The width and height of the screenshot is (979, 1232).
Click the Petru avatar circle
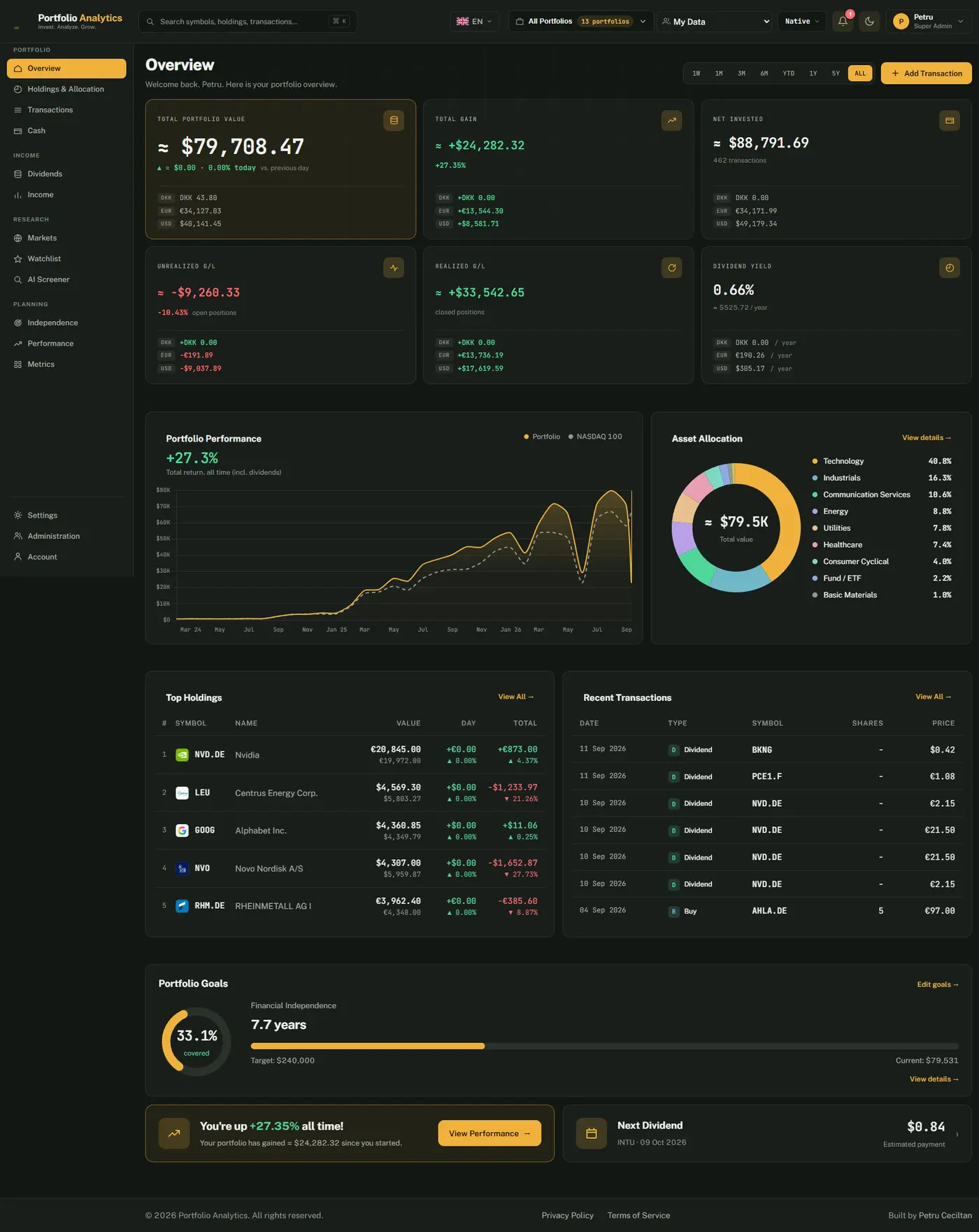click(901, 22)
